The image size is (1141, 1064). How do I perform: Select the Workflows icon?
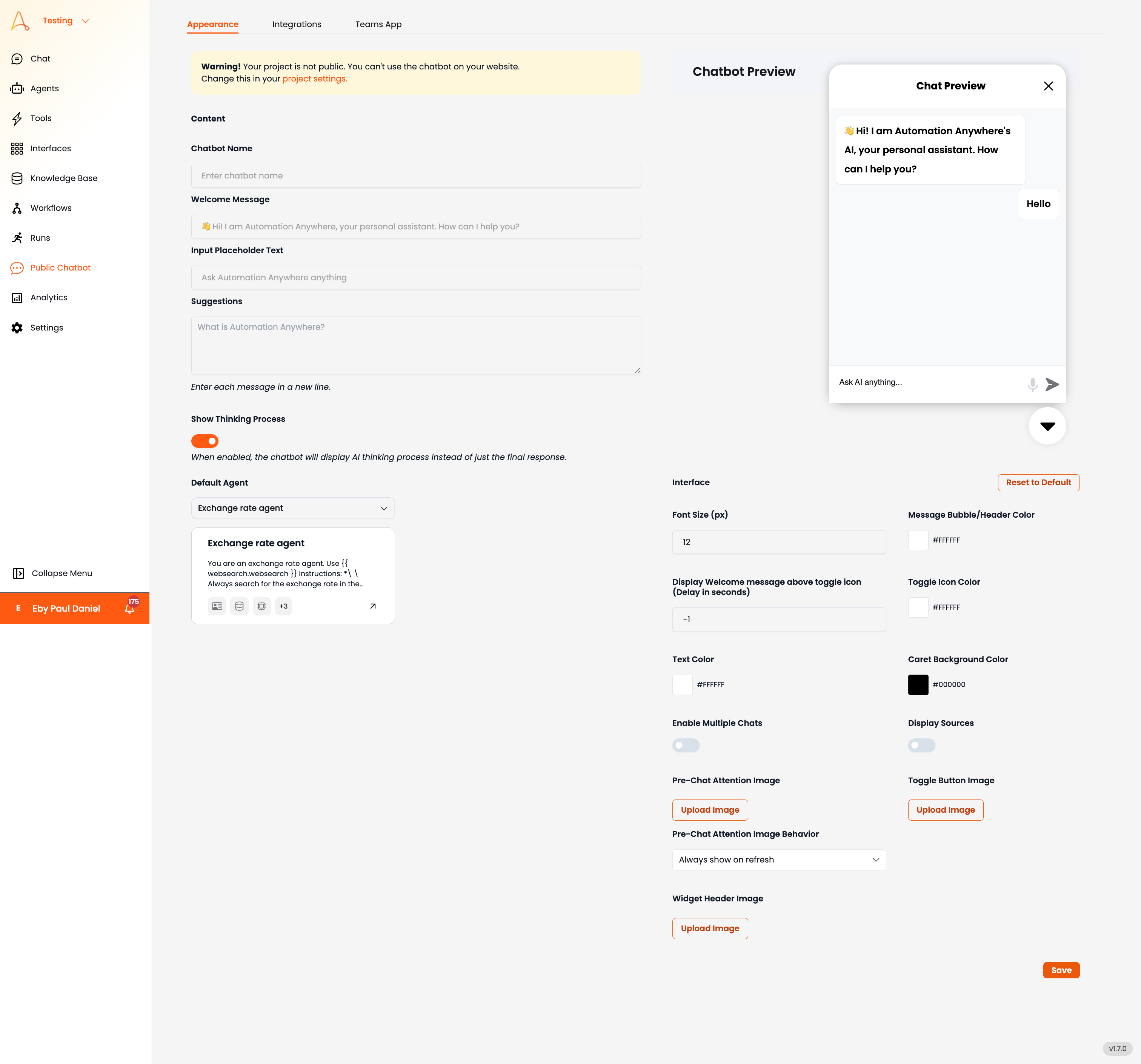click(x=17, y=208)
